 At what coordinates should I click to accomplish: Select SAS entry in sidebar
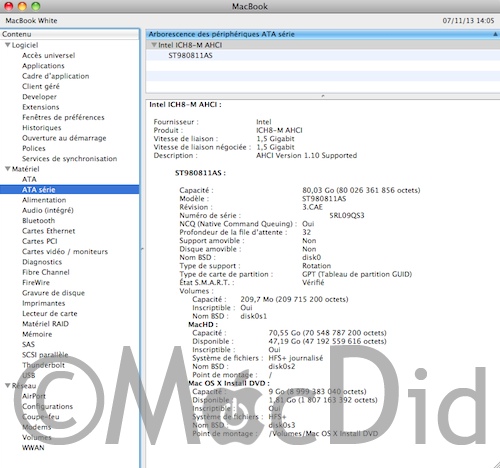(28, 345)
